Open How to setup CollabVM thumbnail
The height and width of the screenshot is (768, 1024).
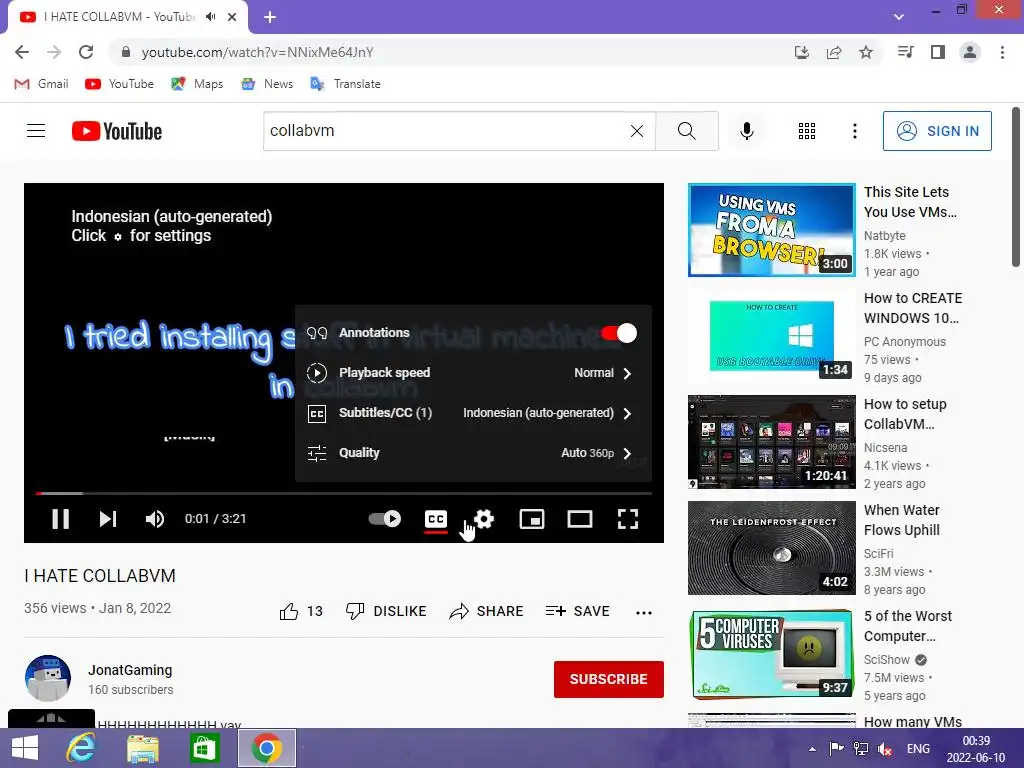tap(771, 441)
